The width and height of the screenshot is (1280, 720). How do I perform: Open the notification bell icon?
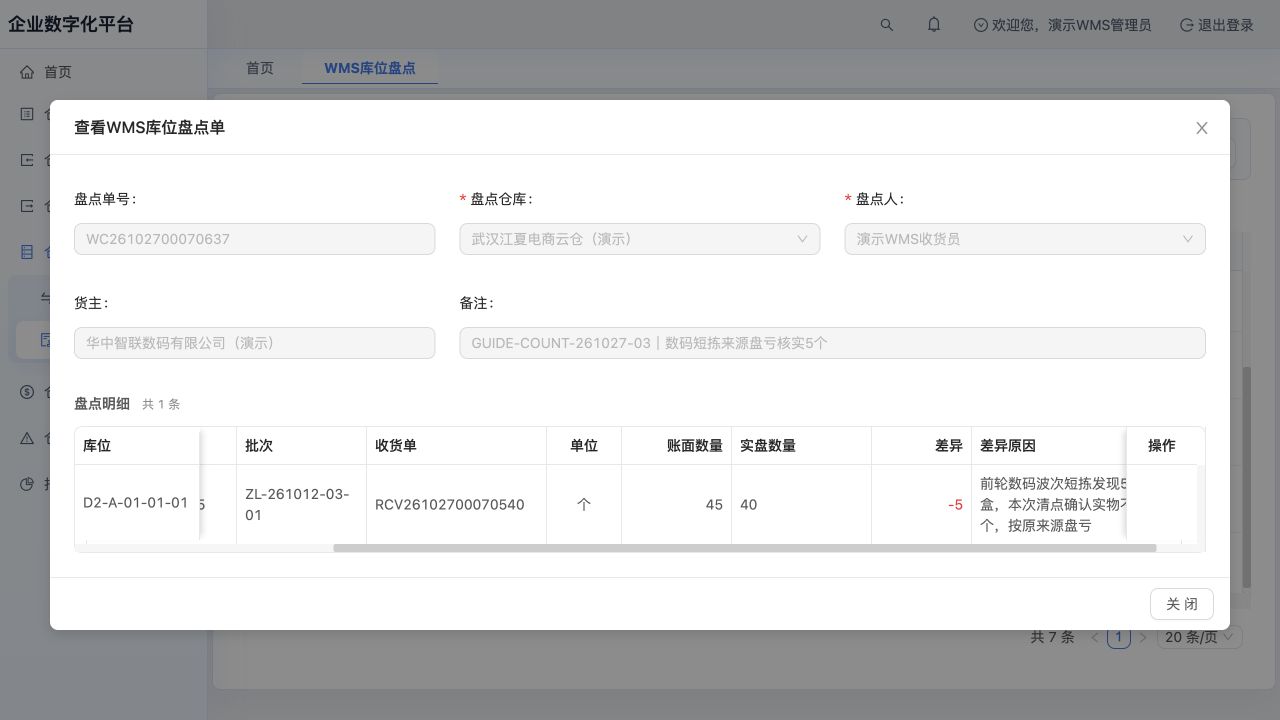[934, 25]
